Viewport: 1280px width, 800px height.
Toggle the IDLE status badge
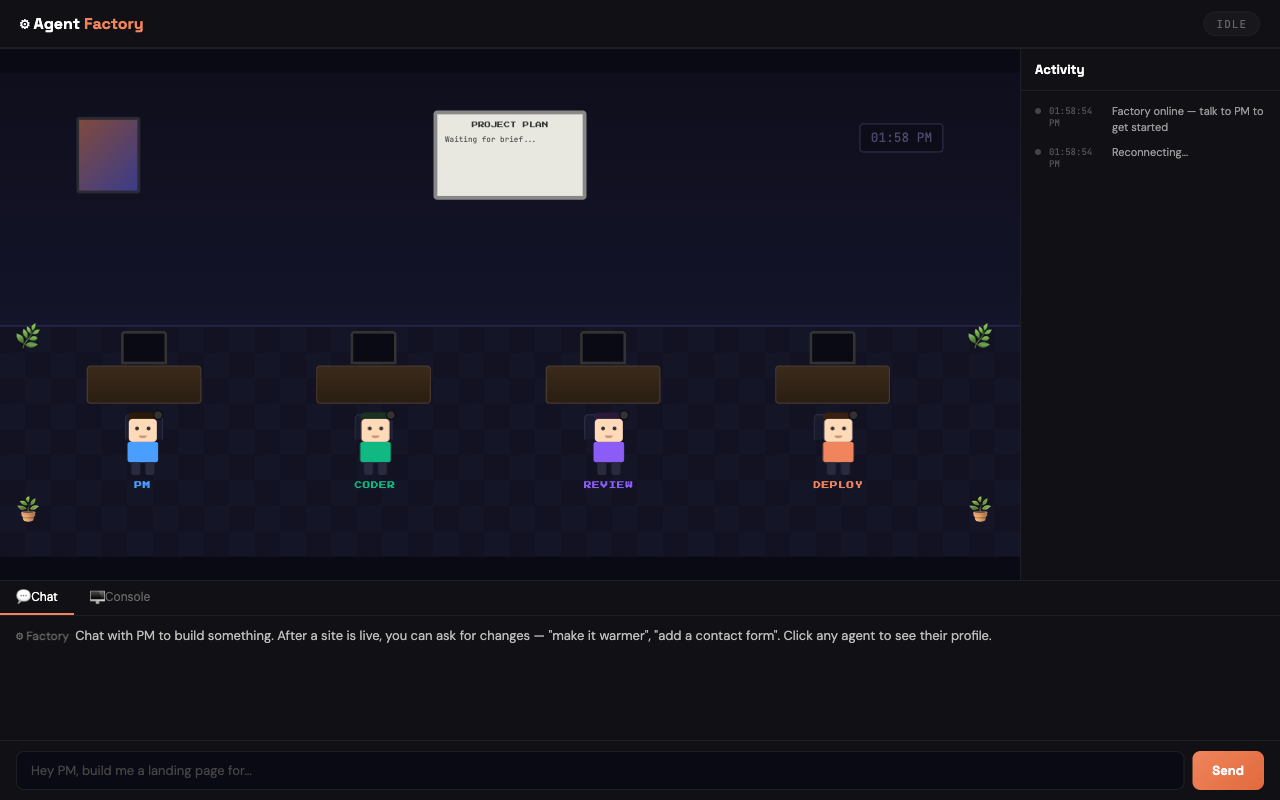click(x=1230, y=23)
